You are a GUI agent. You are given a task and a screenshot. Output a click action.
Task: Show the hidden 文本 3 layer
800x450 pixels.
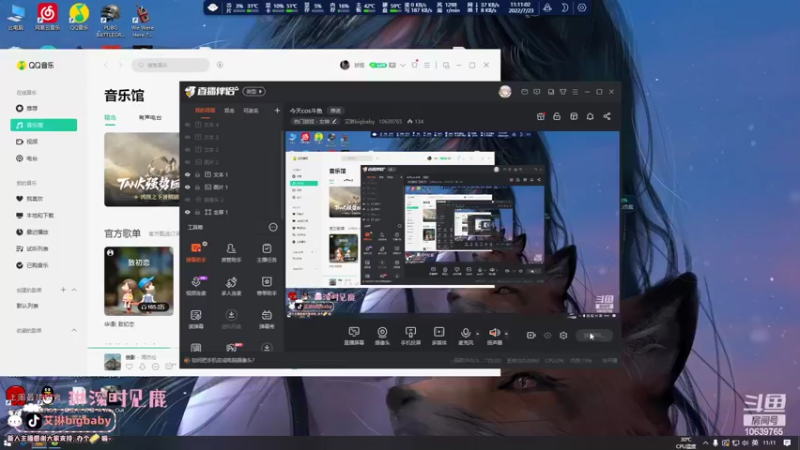188,137
